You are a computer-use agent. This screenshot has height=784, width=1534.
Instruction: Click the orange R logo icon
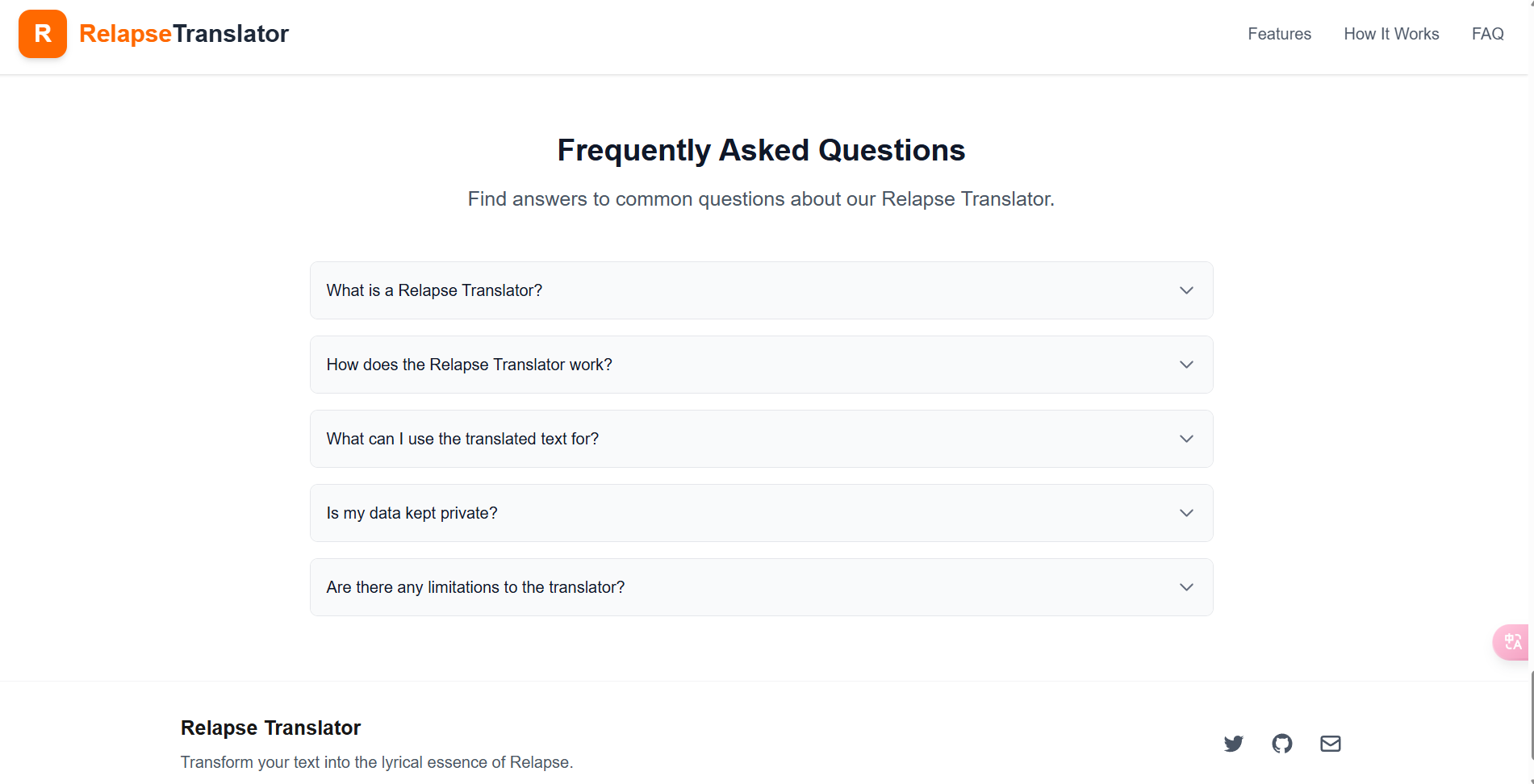click(x=43, y=34)
